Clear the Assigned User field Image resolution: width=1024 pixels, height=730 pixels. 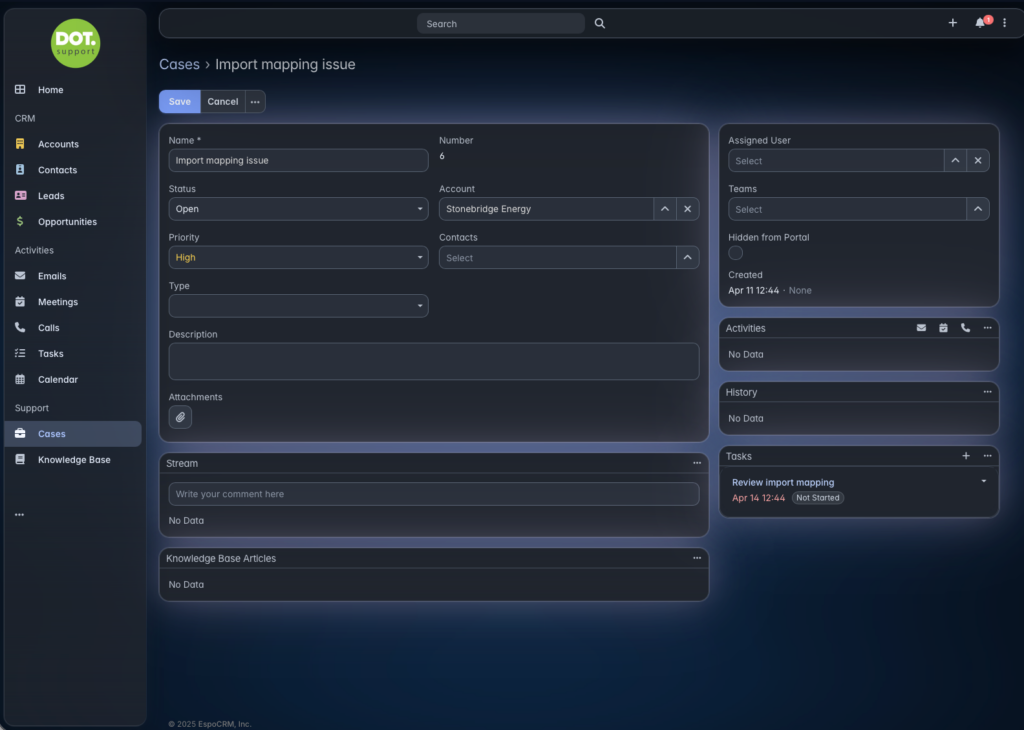pyautogui.click(x=978, y=161)
